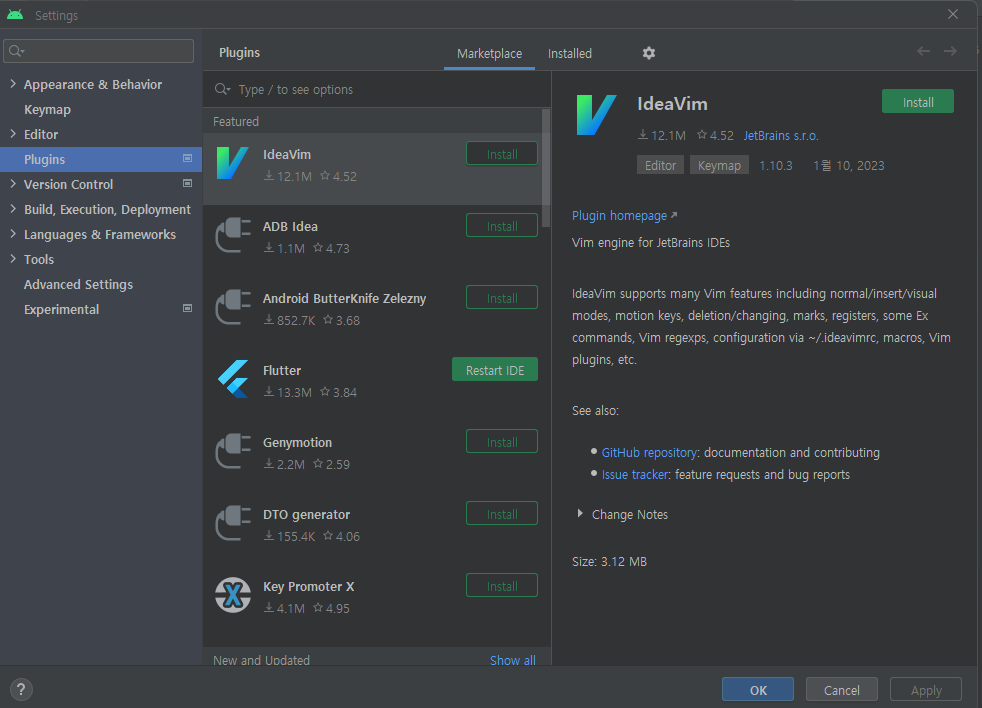This screenshot has height=708, width=982.
Task: Click the Android Studio logo in title bar
Action: point(15,14)
